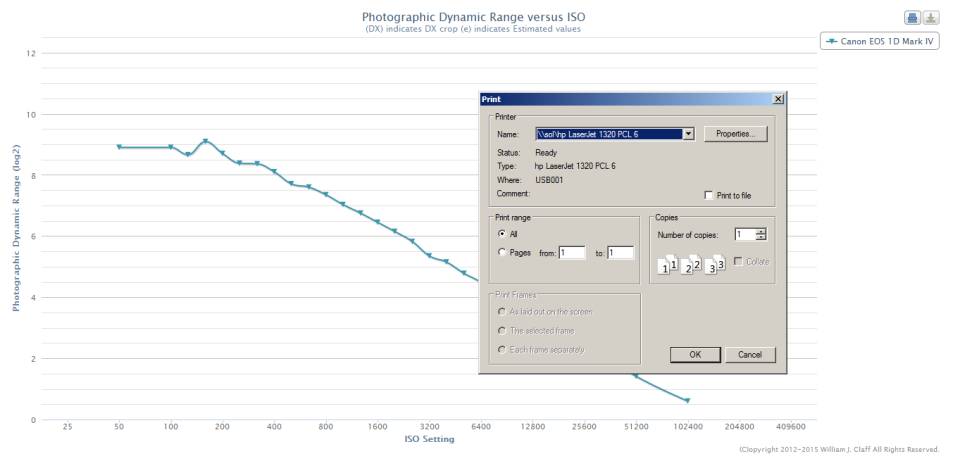The width and height of the screenshot is (960, 461).
Task: Click the Number of copies field
Action: click(x=745, y=234)
